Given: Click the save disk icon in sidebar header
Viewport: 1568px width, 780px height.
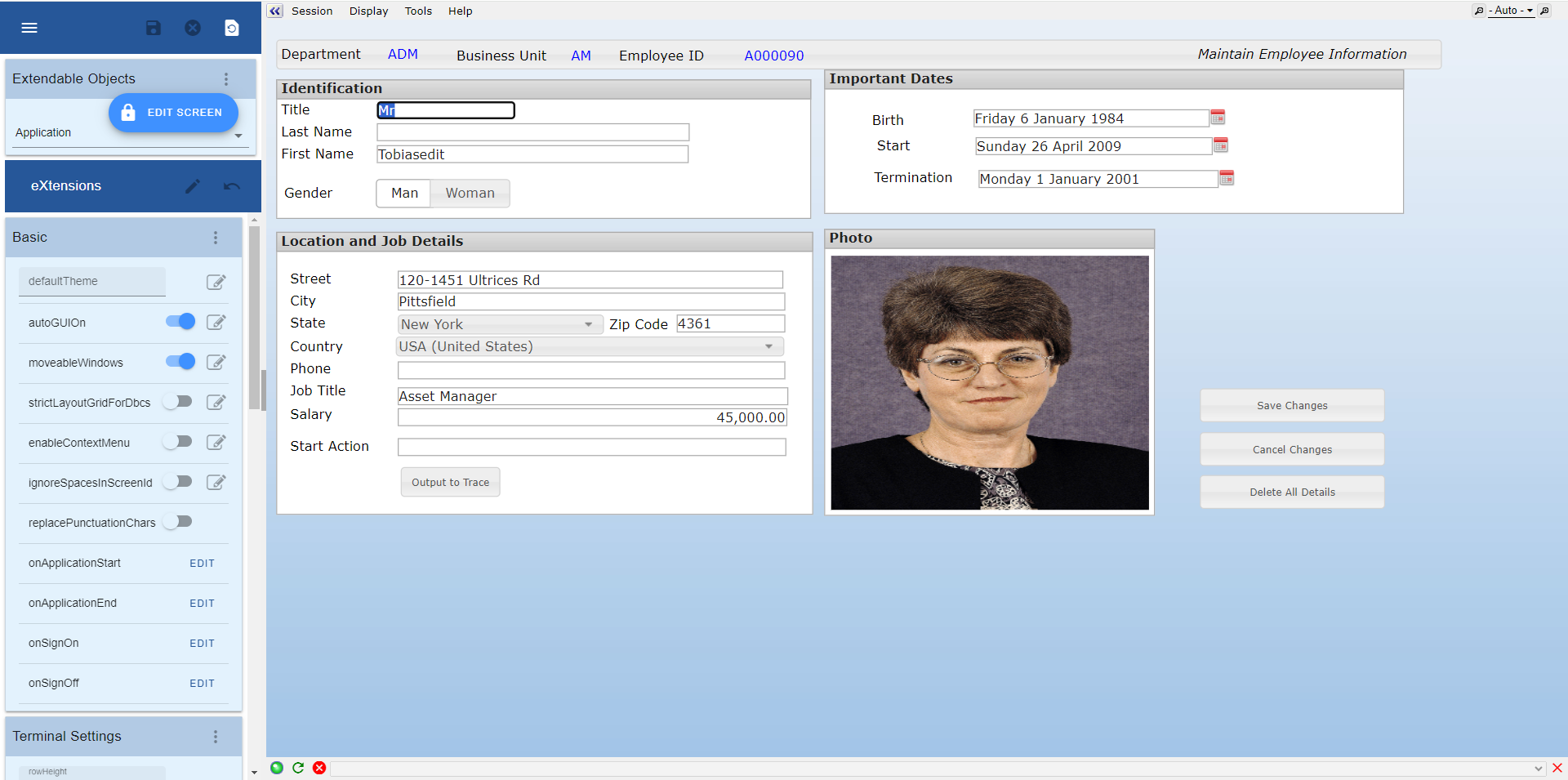Looking at the screenshot, I should tap(153, 28).
